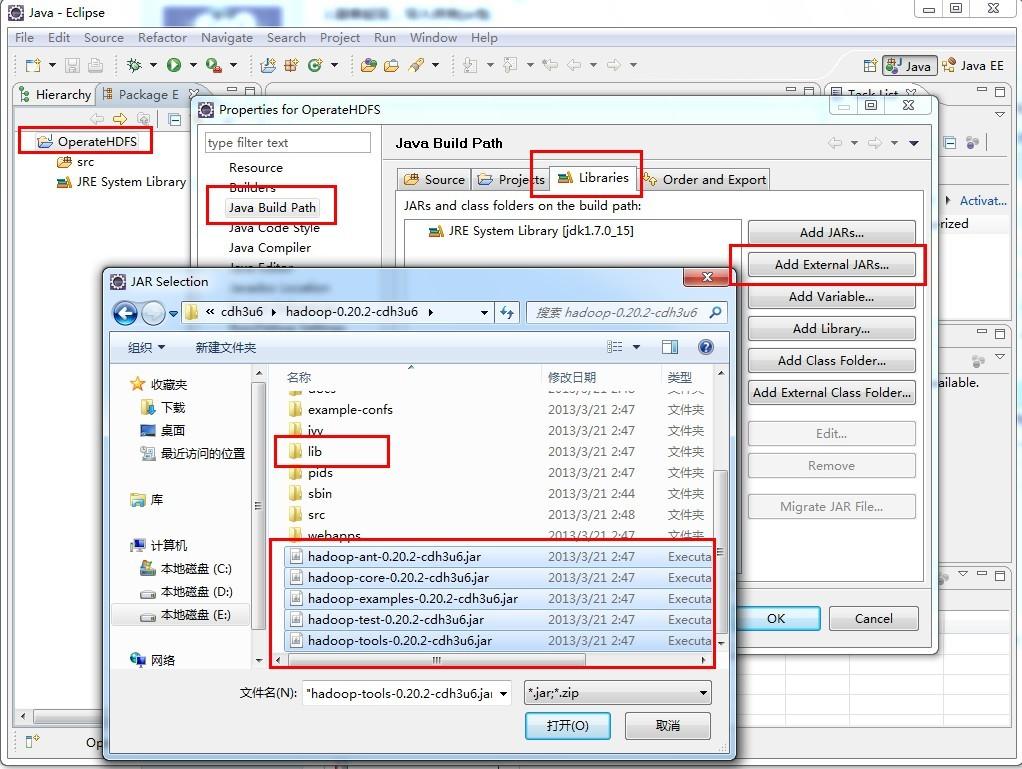Click the blue help icon in the file dialog
The width and height of the screenshot is (1022, 769).
point(705,347)
